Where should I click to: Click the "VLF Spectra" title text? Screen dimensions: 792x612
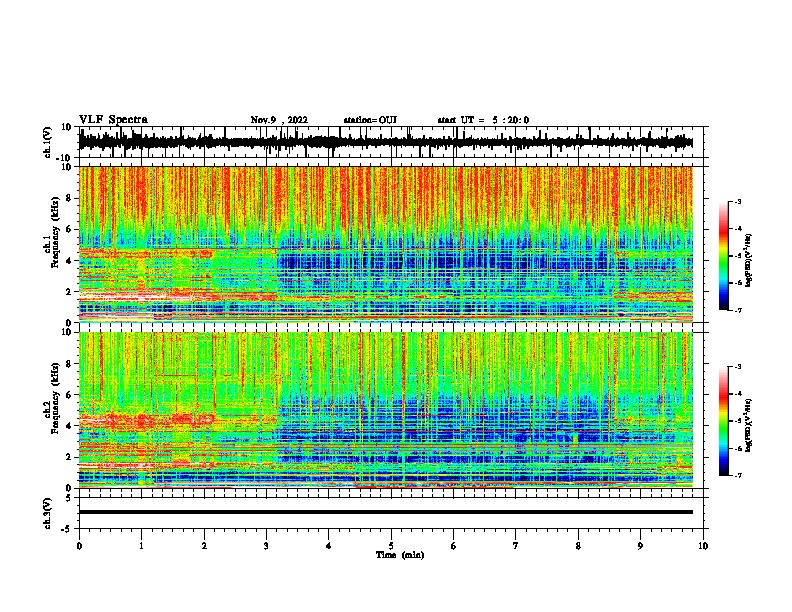(113, 120)
